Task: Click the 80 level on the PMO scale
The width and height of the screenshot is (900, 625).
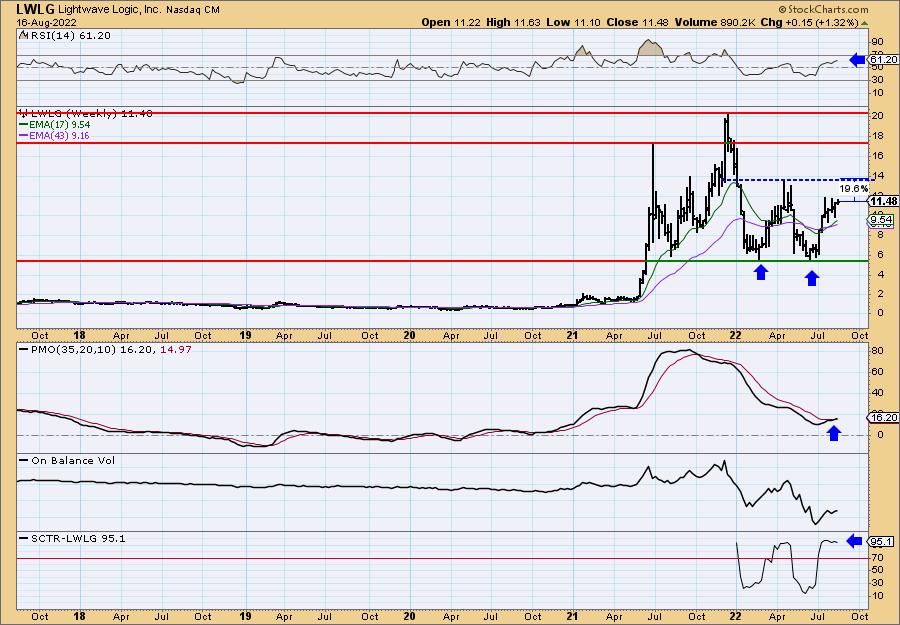Action: pos(878,351)
